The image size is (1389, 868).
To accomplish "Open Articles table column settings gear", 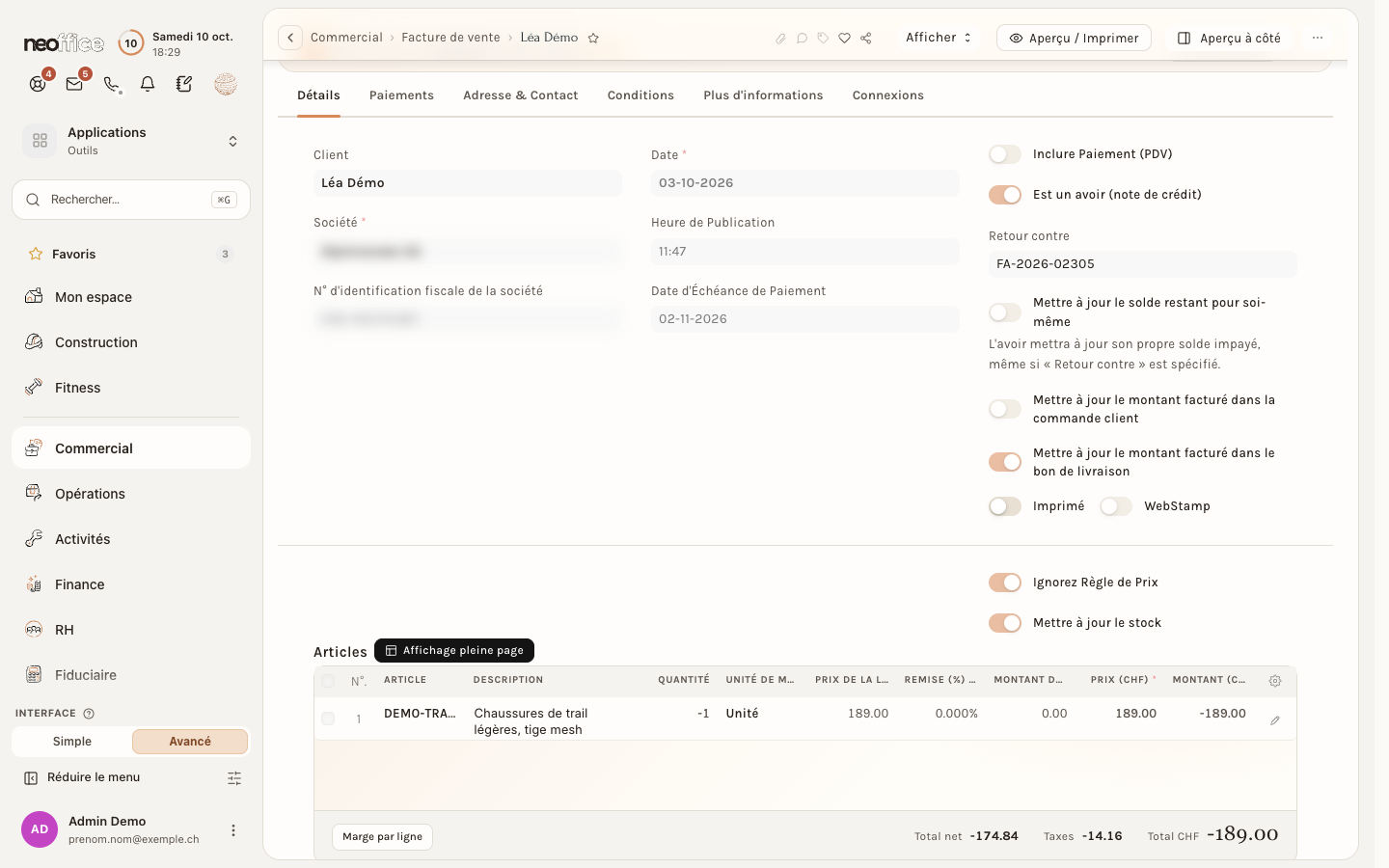I will [x=1275, y=681].
